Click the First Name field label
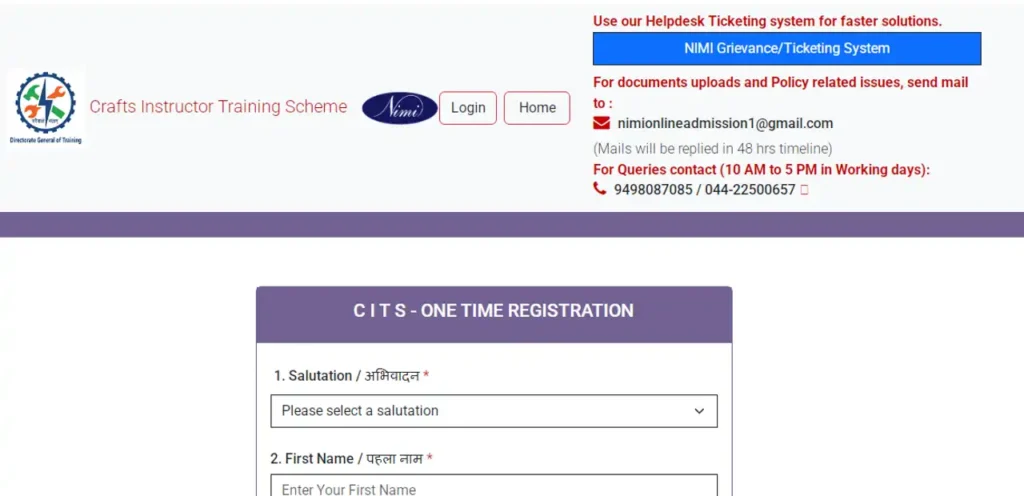Screen dimensions: 1024x496 click(x=351, y=459)
